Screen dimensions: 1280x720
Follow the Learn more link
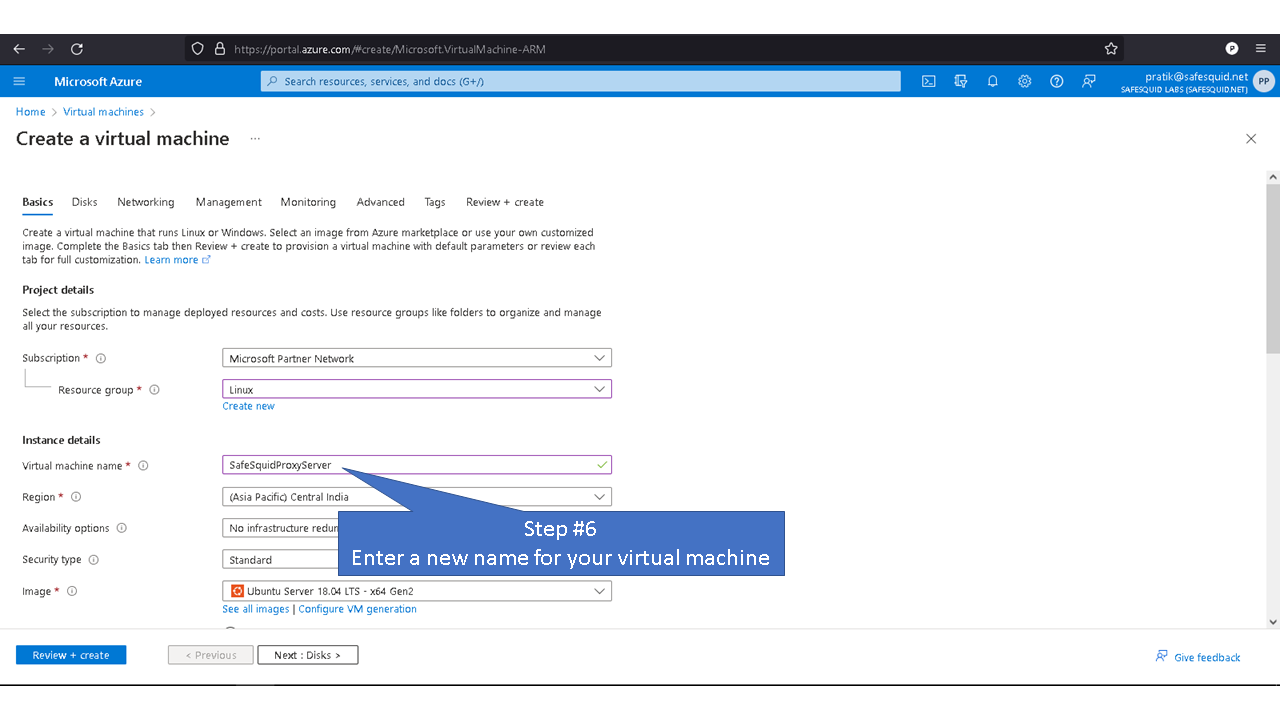tap(177, 260)
